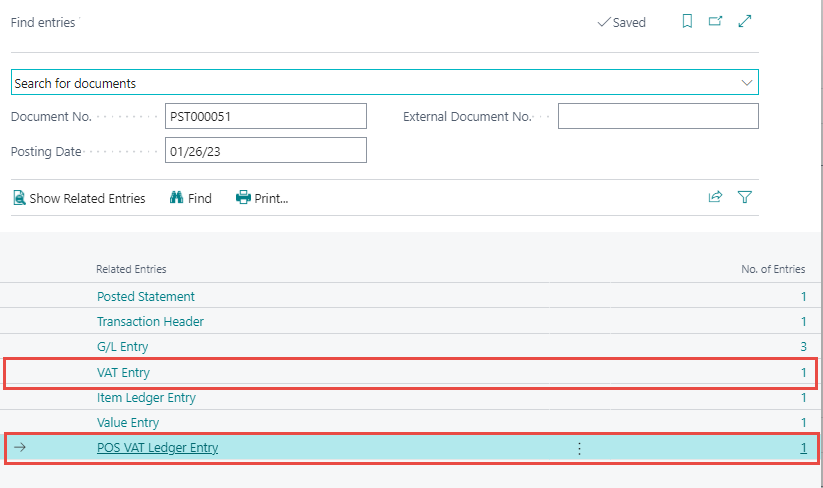Screen dimensions: 823x488
Task: Click the G/L Entry count of 3
Action: click(x=802, y=347)
